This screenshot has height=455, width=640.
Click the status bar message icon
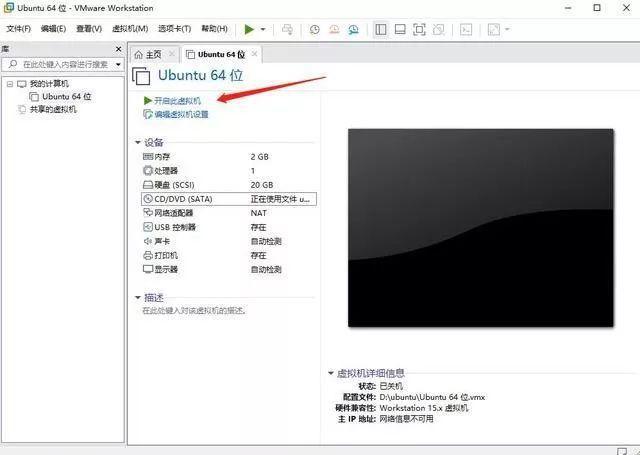coord(622,451)
